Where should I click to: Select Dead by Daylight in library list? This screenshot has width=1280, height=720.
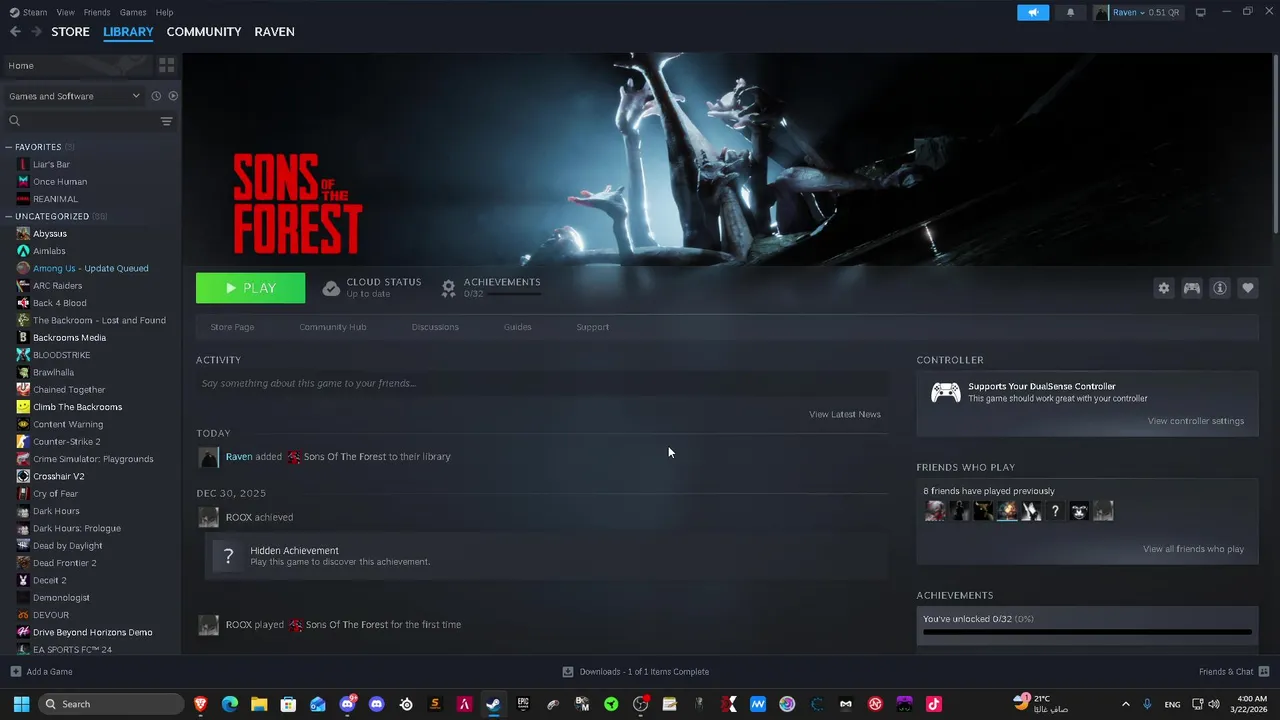pos(67,546)
